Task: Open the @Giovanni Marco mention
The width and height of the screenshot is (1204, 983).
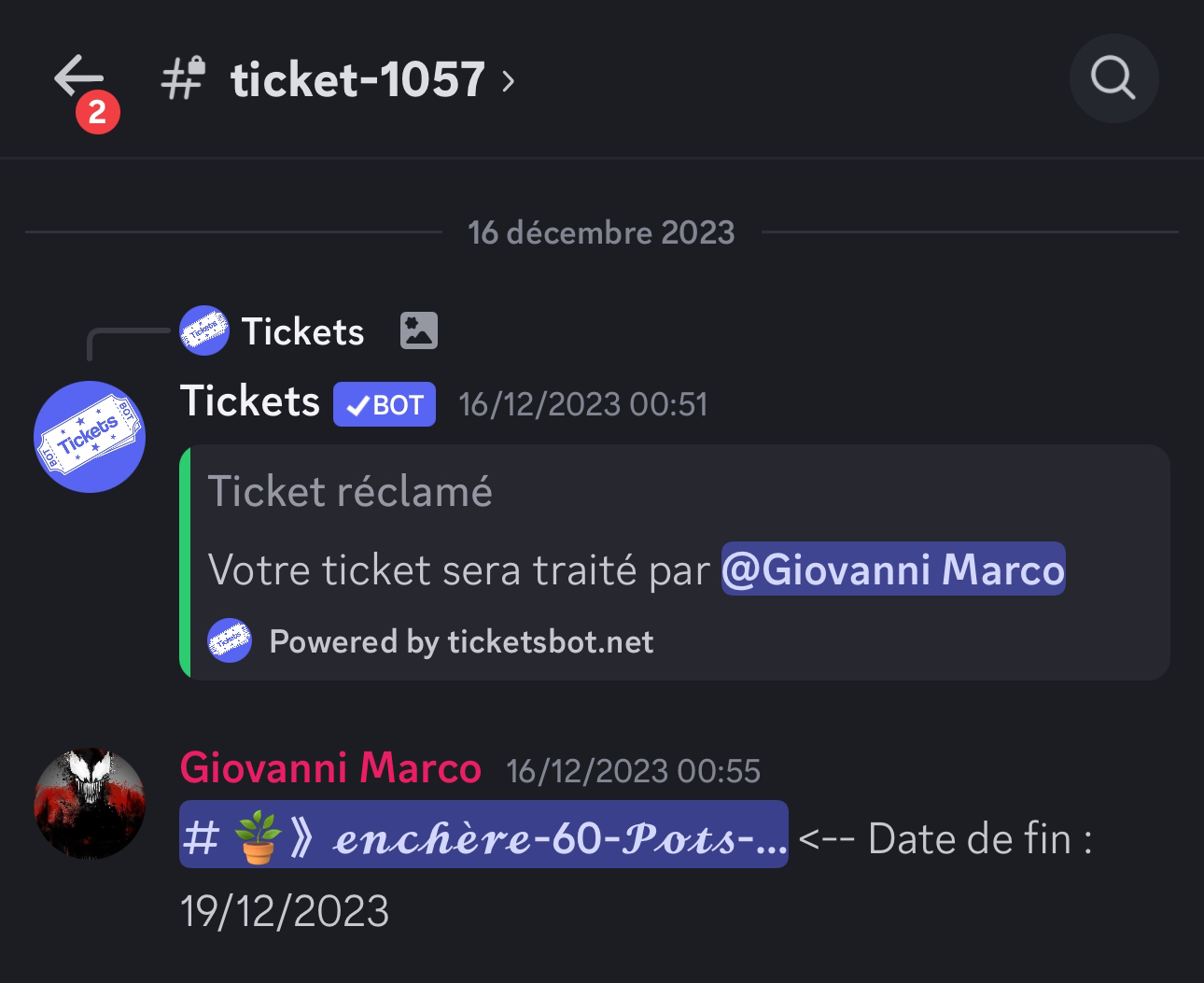Action: [x=893, y=569]
